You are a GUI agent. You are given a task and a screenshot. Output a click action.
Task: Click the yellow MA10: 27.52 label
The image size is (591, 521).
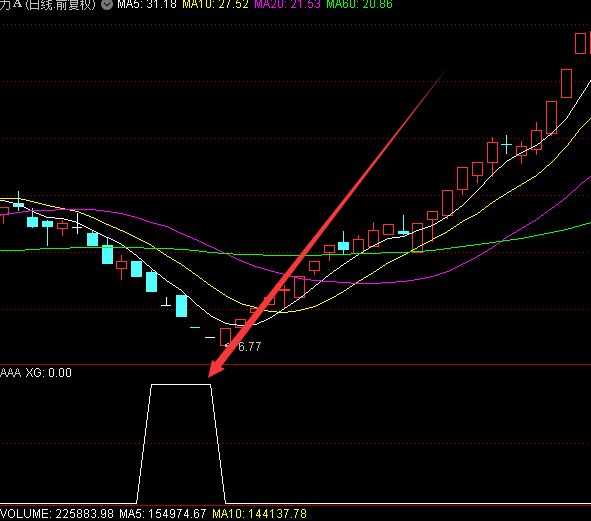(x=215, y=5)
